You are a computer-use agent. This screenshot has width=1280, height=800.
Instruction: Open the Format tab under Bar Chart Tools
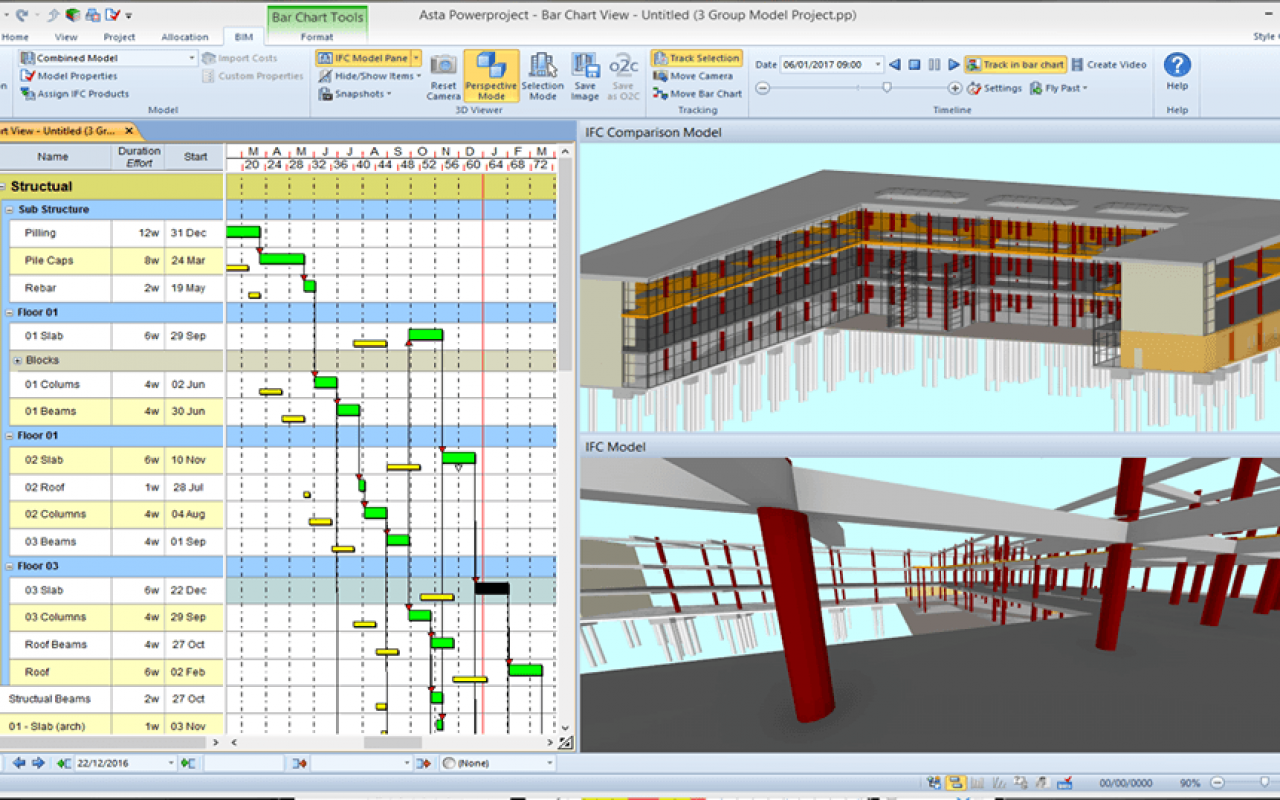(x=317, y=37)
